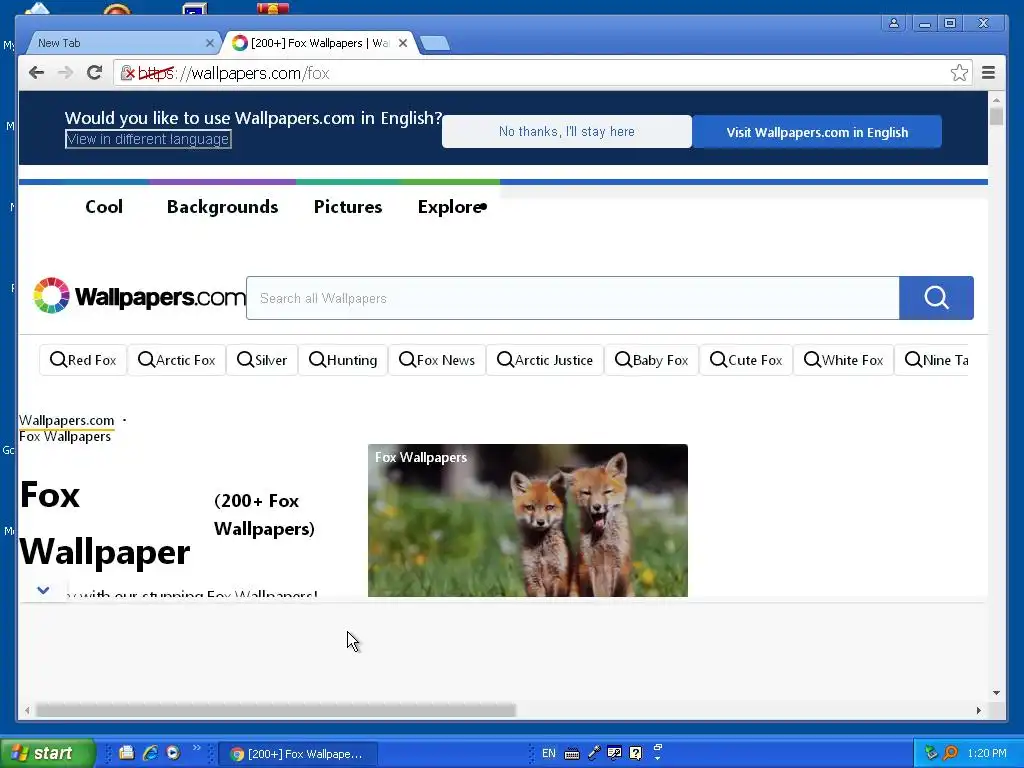Open the Windows Start menu
Screen dimensions: 1024x768
(47, 753)
